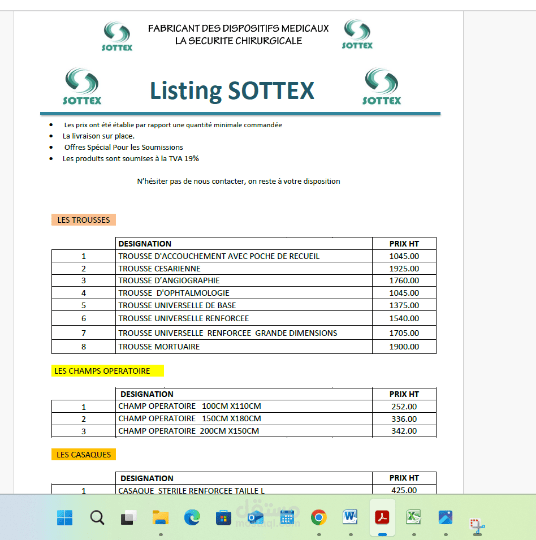Click the price 425.00 for the casaque
Viewport: 536px width, 540px height.
(x=404, y=490)
